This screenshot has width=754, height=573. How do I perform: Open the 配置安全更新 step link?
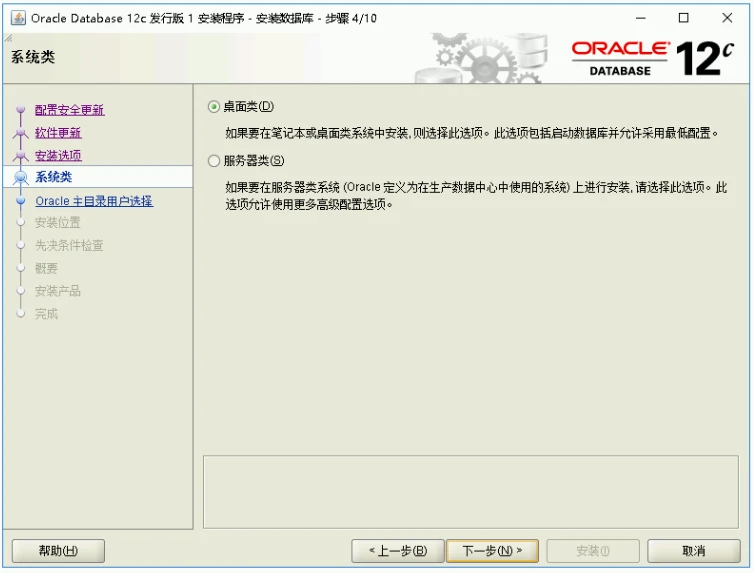(69, 110)
